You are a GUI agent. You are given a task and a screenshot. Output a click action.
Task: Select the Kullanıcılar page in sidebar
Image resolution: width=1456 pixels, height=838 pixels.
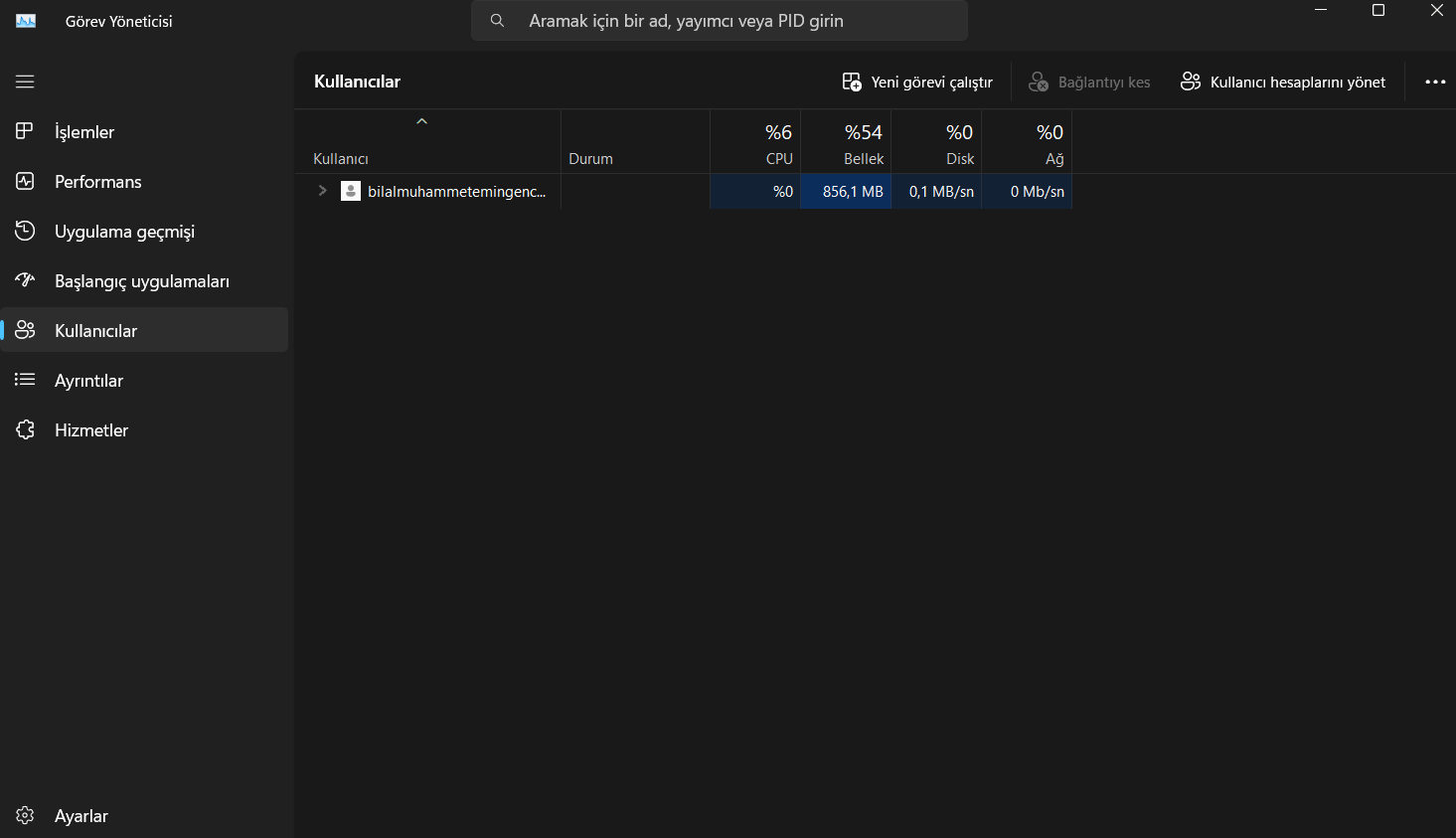click(144, 330)
